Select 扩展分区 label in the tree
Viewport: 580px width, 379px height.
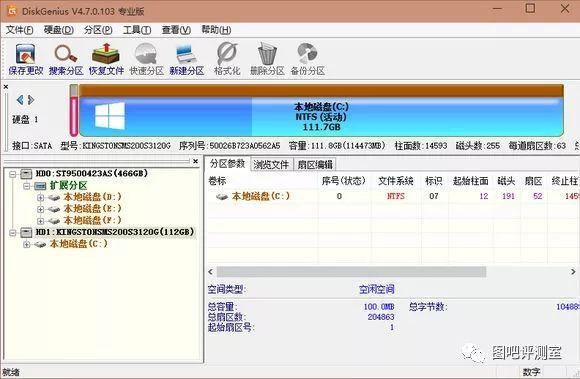pyautogui.click(x=68, y=186)
